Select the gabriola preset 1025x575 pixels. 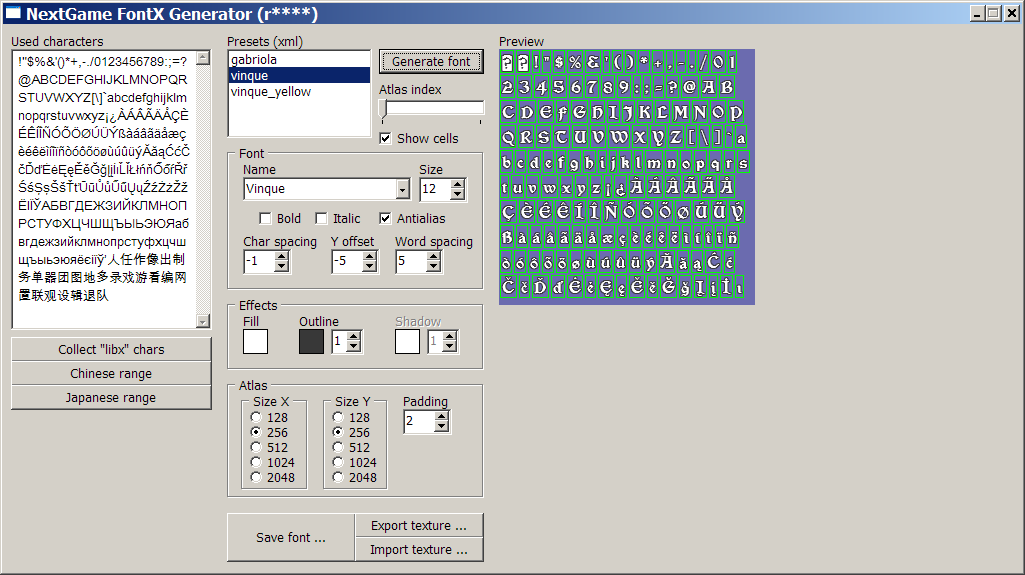(x=299, y=59)
